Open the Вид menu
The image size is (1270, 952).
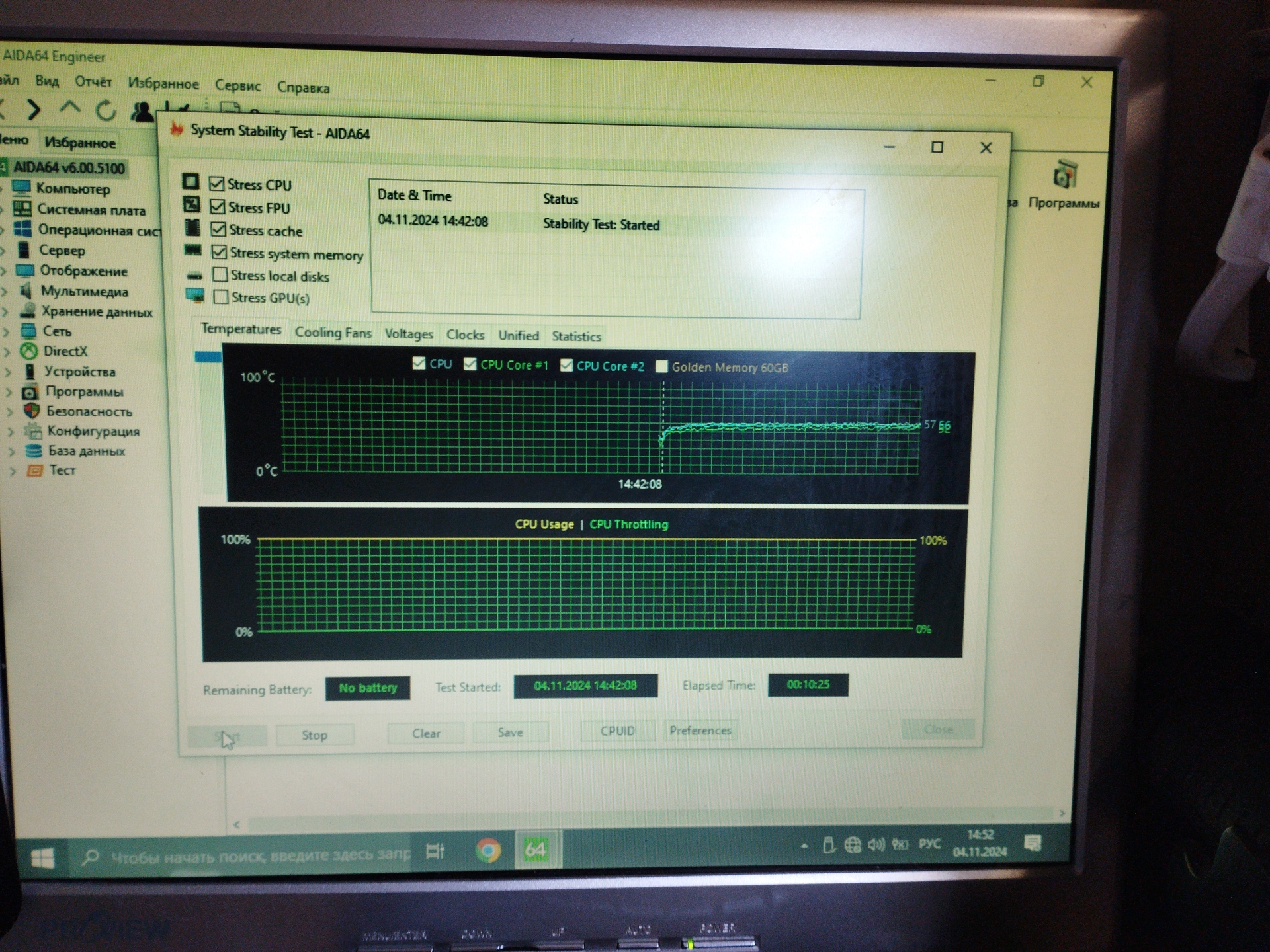[47, 81]
